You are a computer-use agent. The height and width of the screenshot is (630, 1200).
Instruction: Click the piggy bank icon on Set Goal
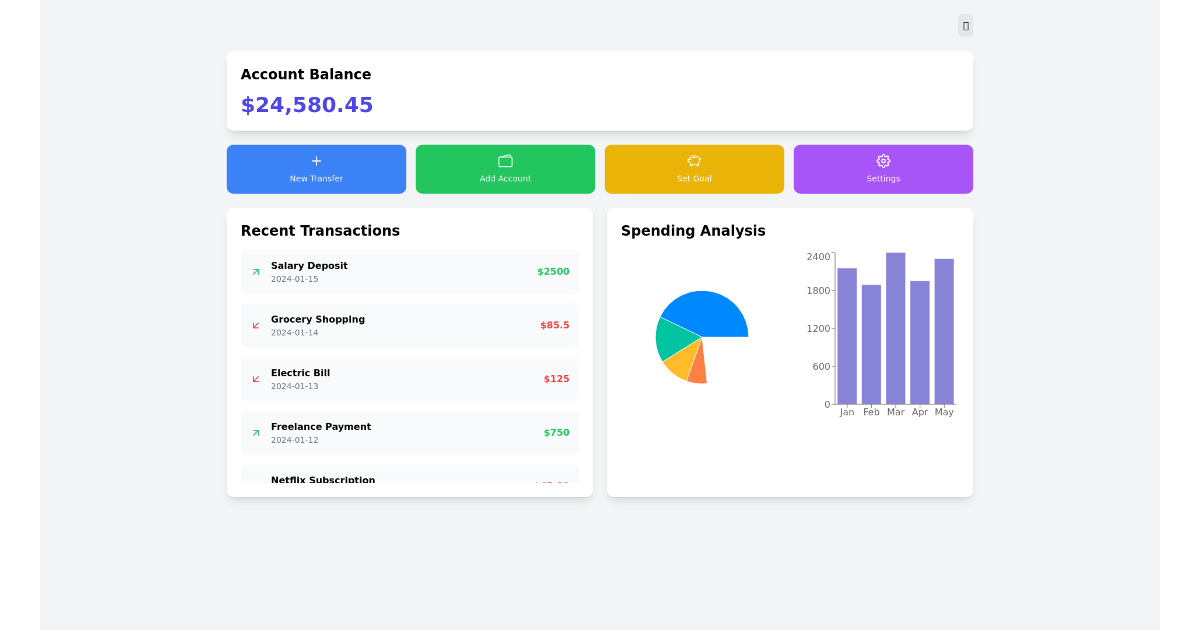[x=694, y=161]
